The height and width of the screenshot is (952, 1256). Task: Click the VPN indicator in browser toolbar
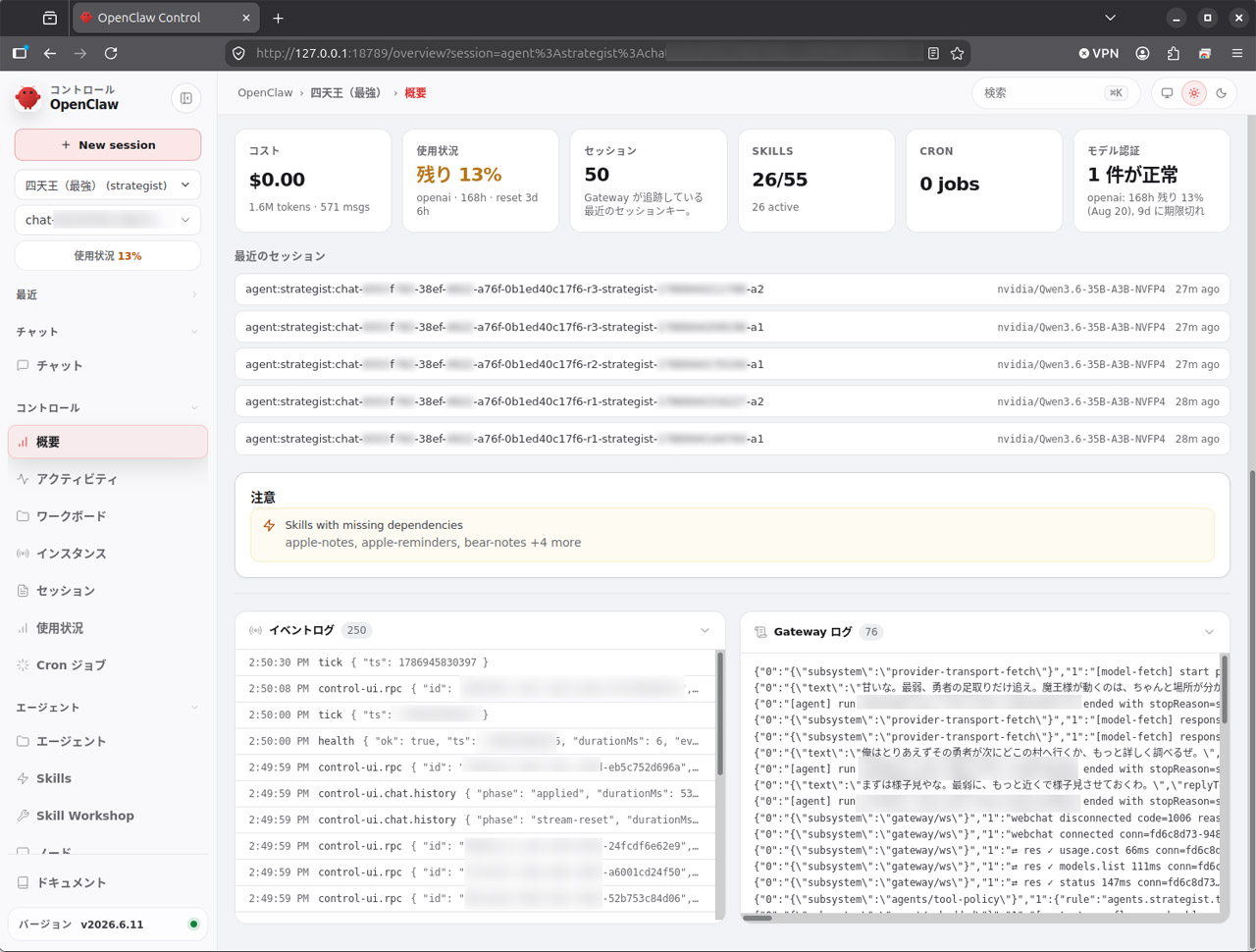pyautogui.click(x=1099, y=53)
